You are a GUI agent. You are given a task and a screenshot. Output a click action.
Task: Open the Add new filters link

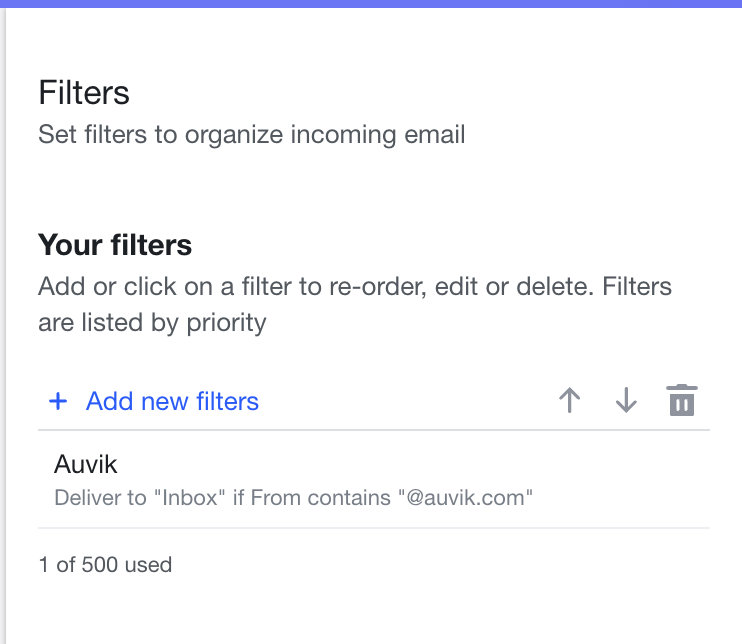coord(172,401)
